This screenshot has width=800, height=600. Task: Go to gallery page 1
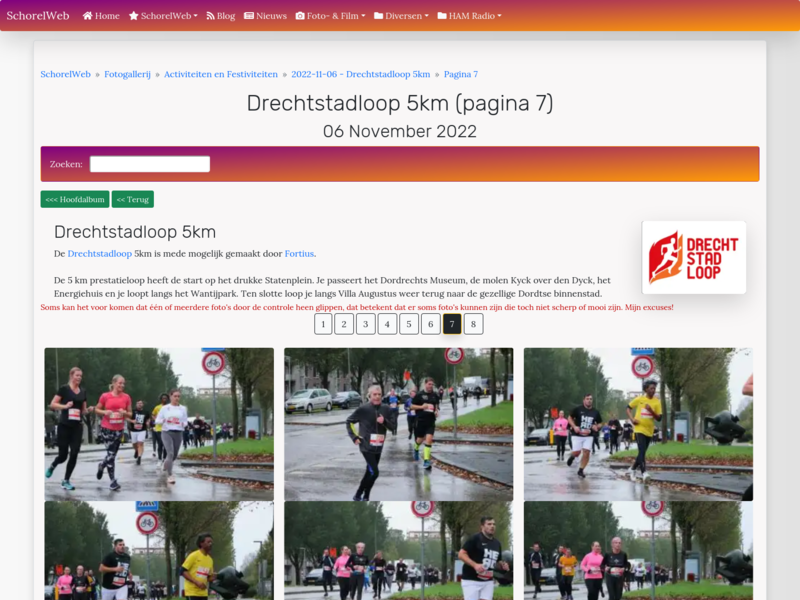coord(323,324)
